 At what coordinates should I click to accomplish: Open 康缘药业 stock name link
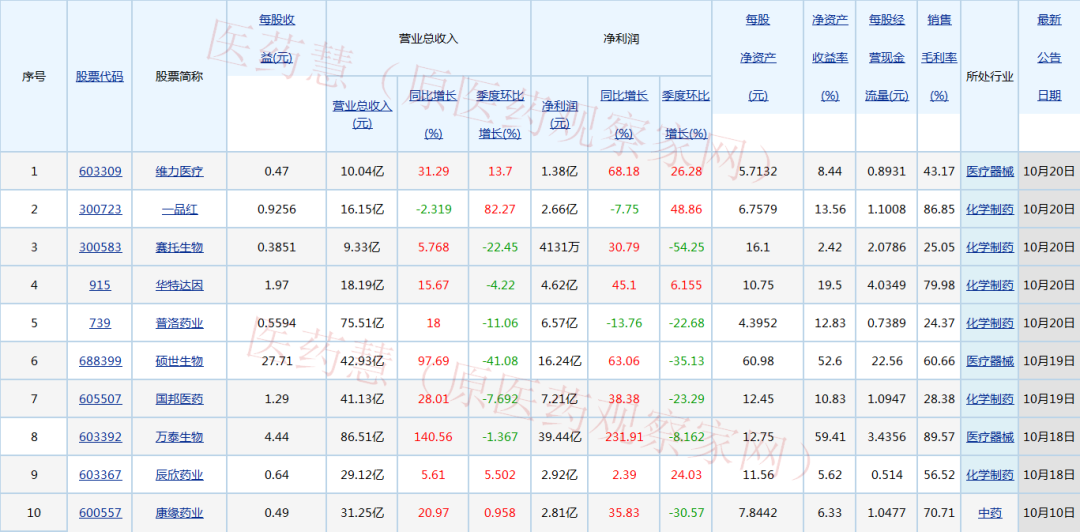coord(179,513)
